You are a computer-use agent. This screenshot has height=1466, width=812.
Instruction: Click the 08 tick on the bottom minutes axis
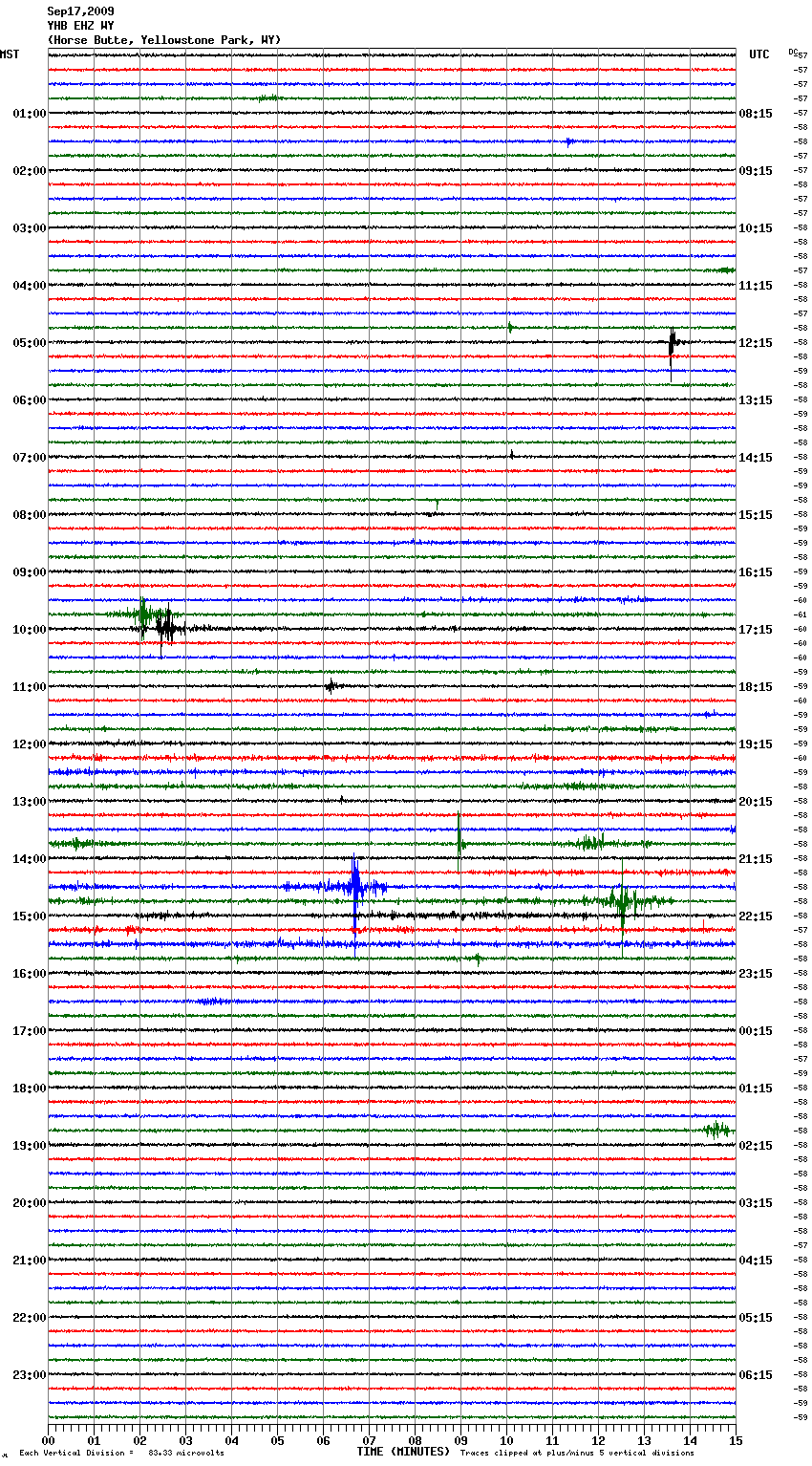pyautogui.click(x=416, y=1440)
